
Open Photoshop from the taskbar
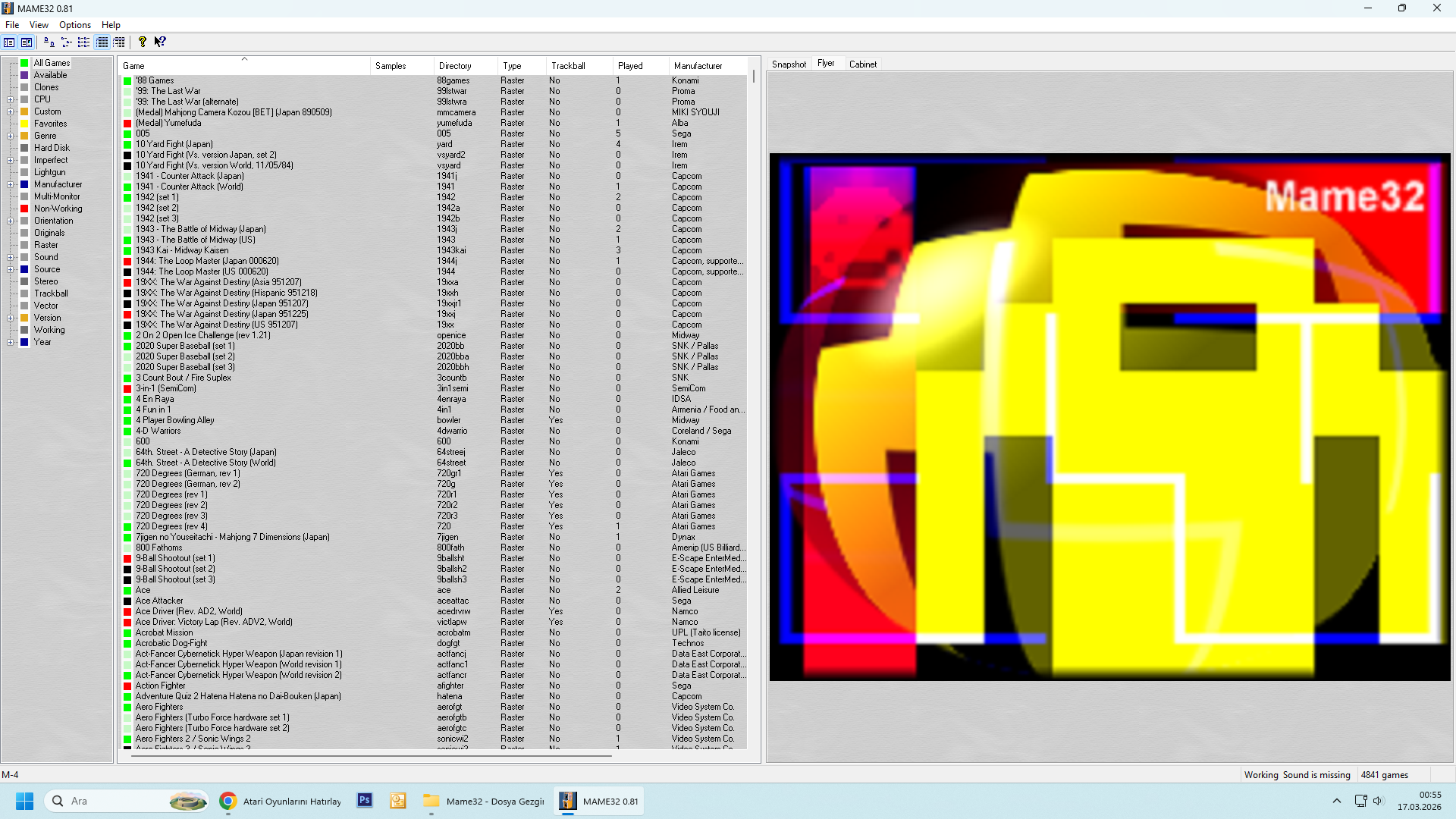click(x=365, y=800)
